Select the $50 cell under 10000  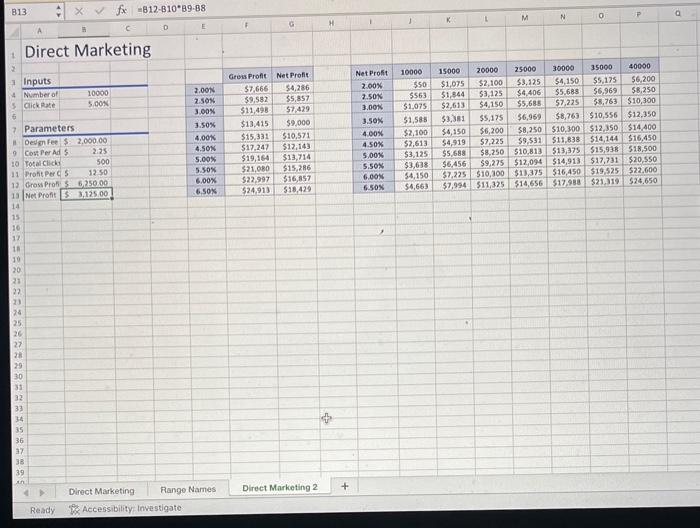(411, 84)
